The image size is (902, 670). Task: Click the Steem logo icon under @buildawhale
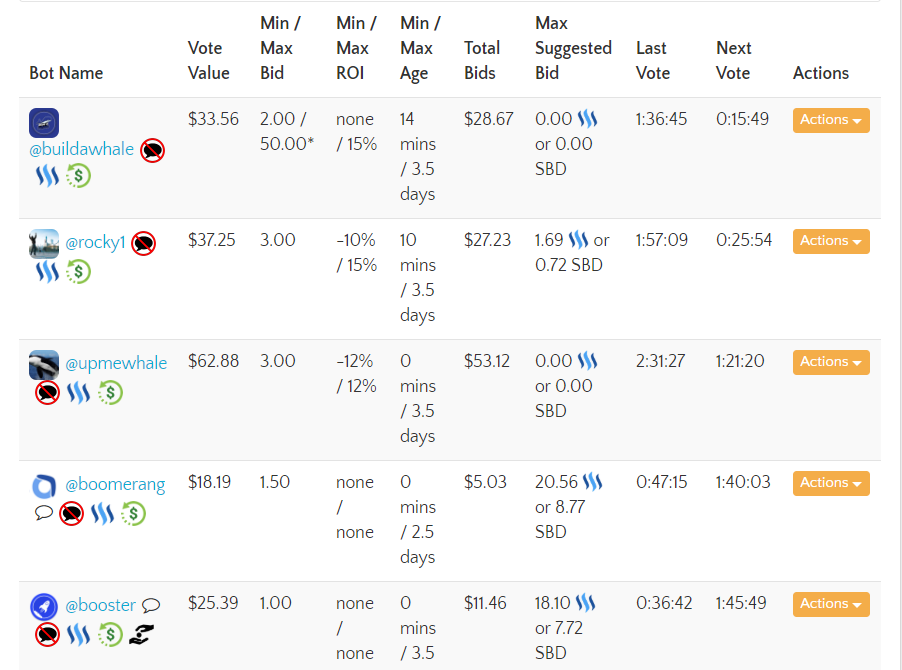[x=47, y=175]
